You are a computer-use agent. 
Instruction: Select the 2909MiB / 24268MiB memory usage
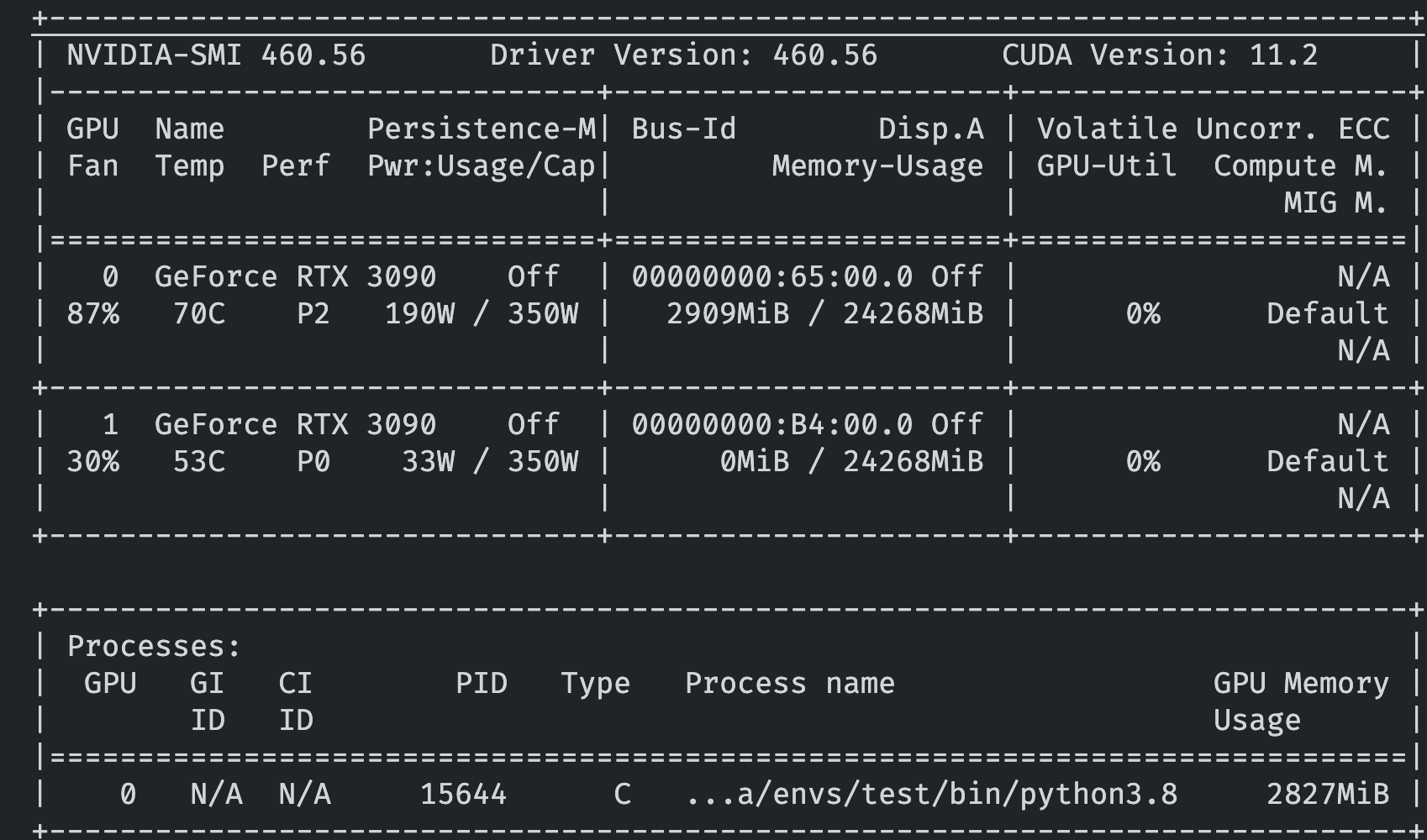(x=832, y=312)
